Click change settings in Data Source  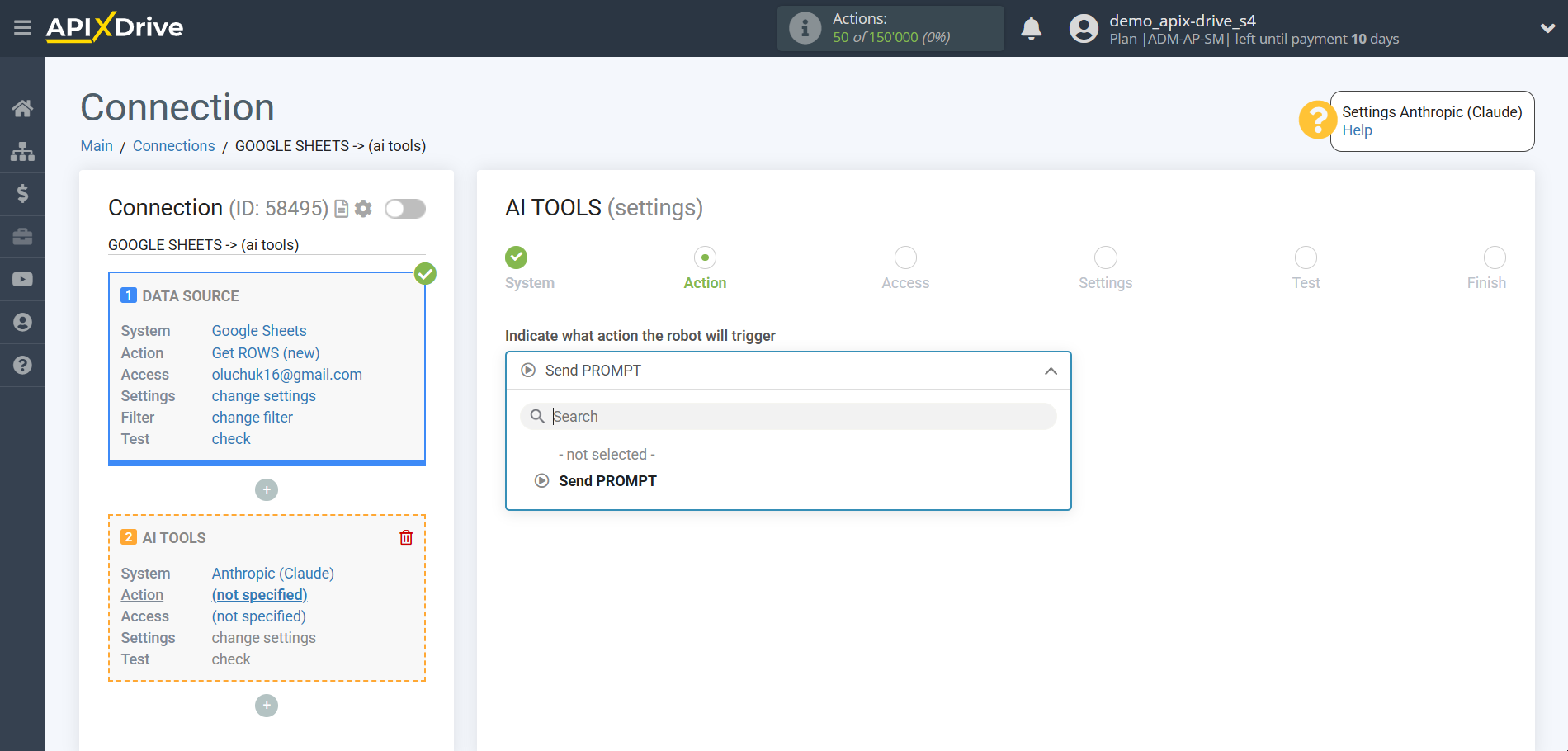tap(264, 396)
